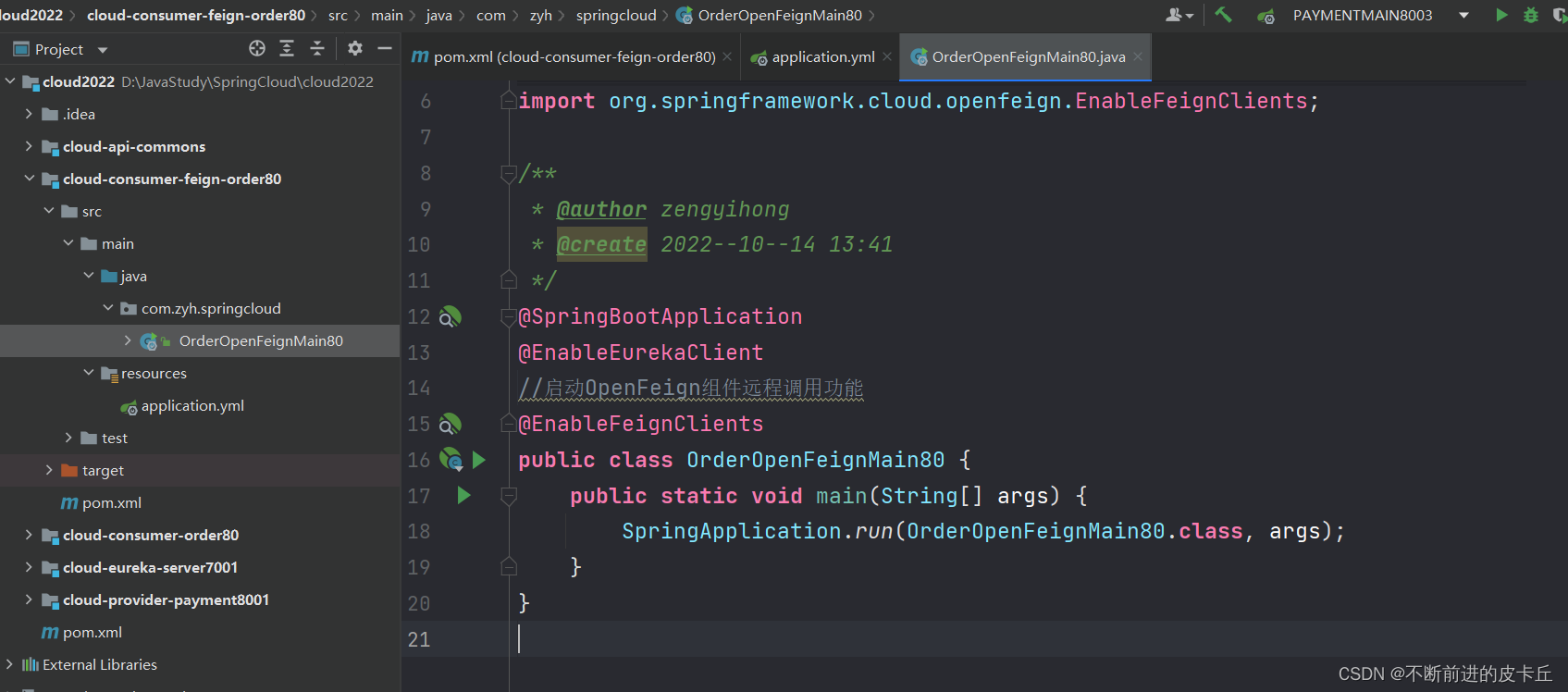Select the java source folder
This screenshot has width=1568, height=692.
[x=133, y=276]
